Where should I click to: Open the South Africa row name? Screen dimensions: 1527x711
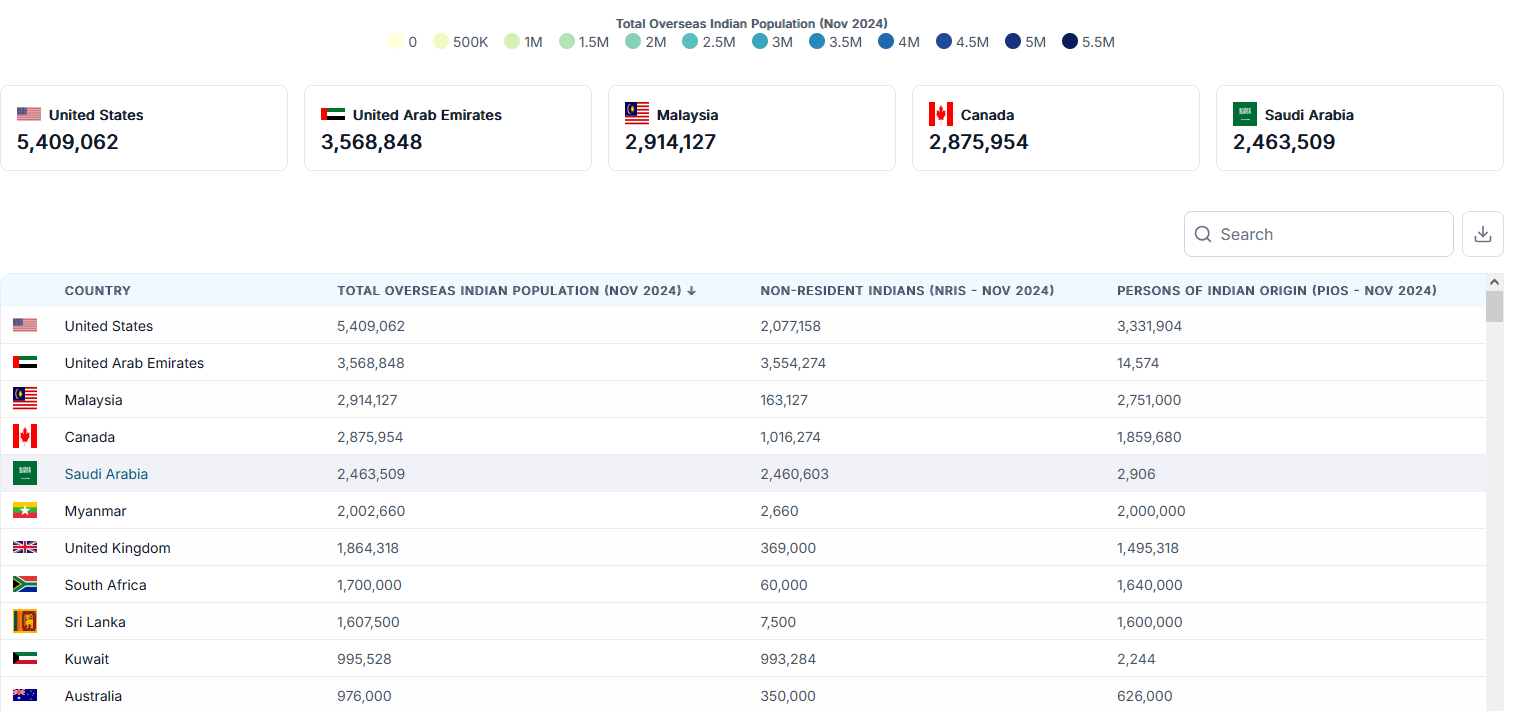point(106,585)
